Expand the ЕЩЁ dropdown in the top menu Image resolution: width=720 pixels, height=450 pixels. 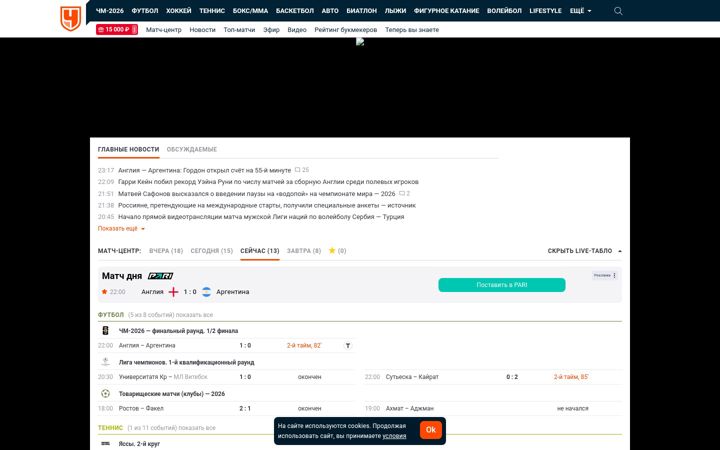click(580, 11)
